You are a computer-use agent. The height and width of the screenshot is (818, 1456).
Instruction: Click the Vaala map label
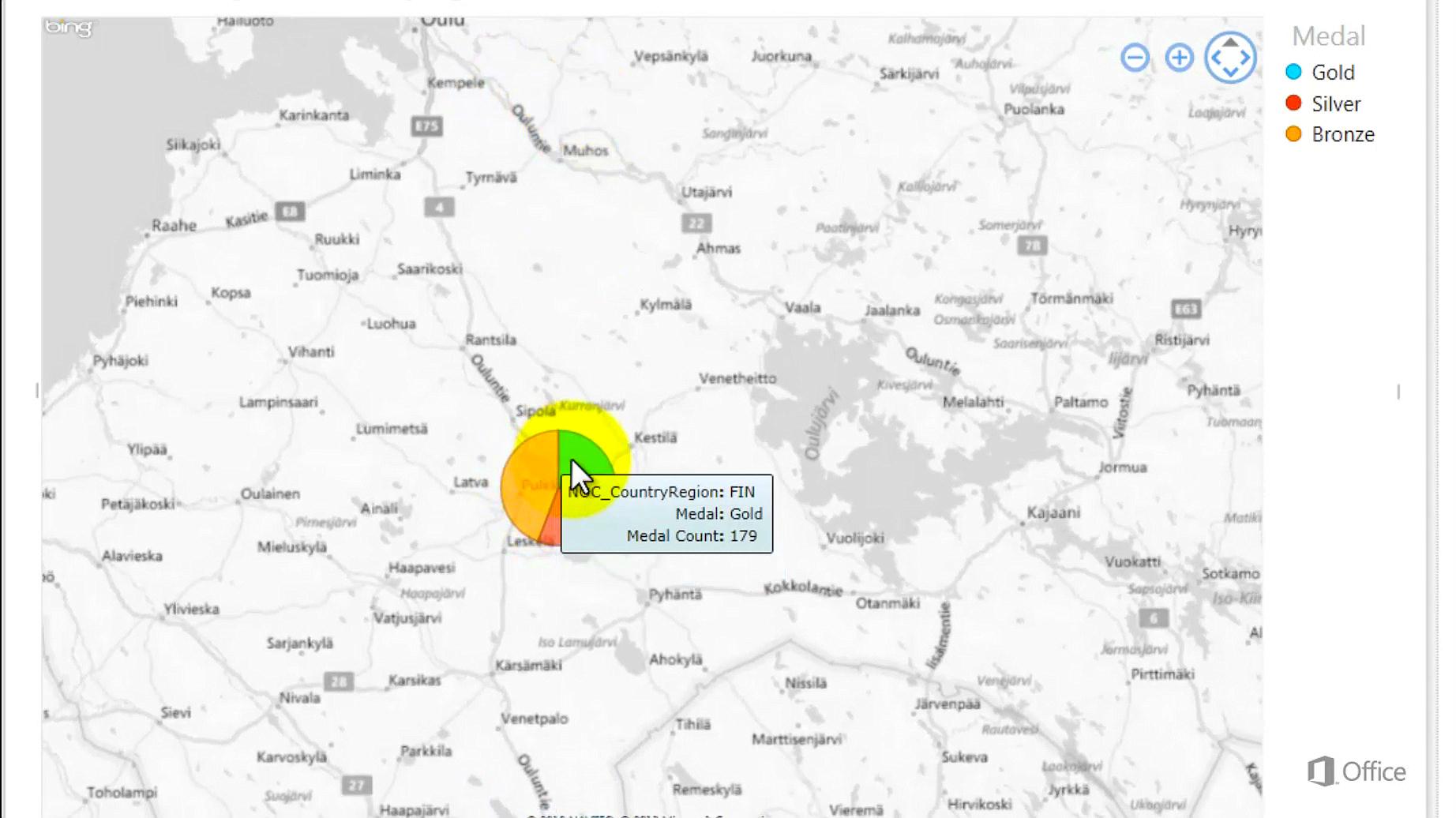point(802,307)
